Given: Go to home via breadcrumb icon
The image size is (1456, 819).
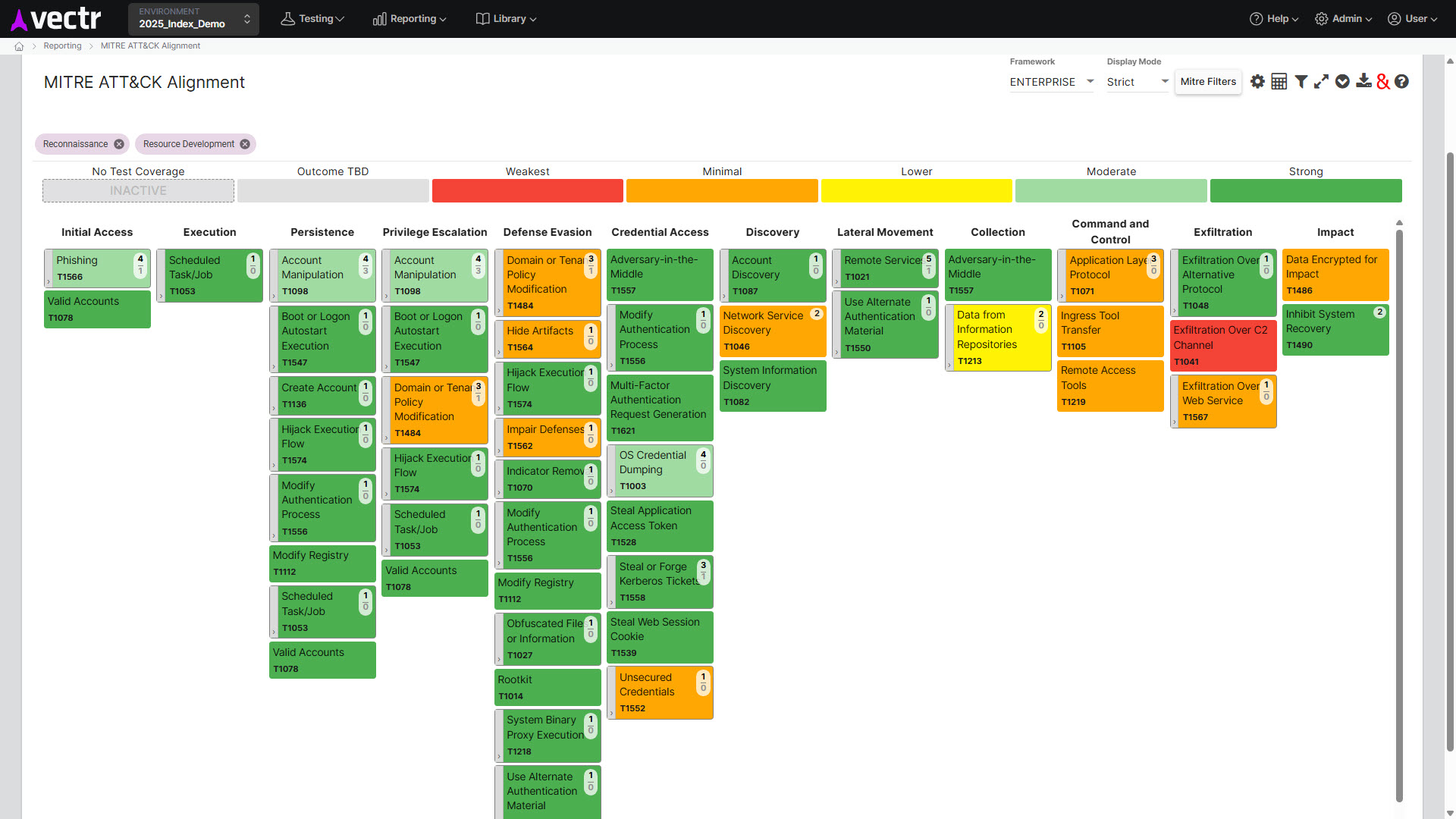Looking at the screenshot, I should 19,46.
